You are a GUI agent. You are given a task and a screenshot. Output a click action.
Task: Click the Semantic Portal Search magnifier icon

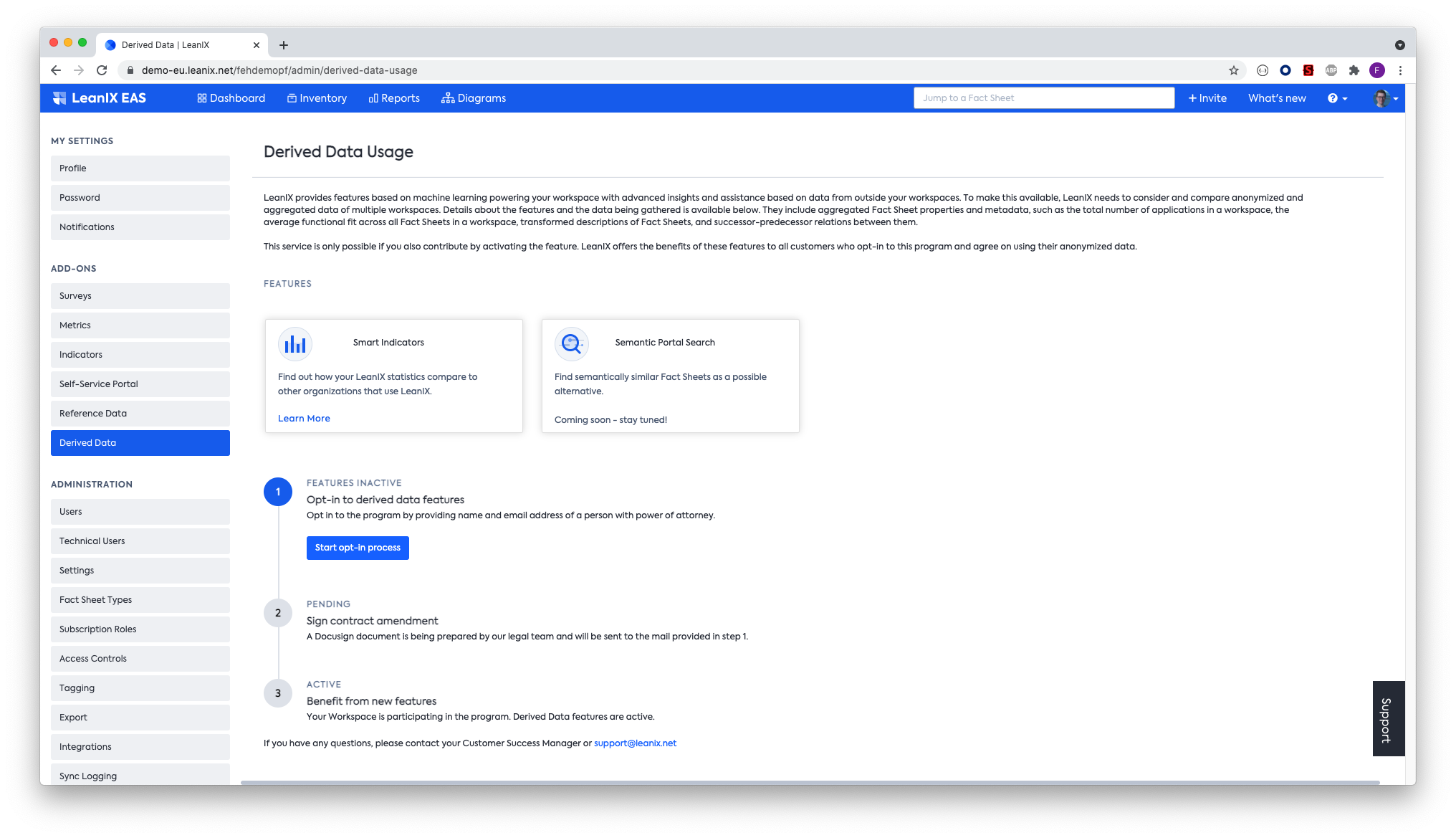(x=572, y=345)
